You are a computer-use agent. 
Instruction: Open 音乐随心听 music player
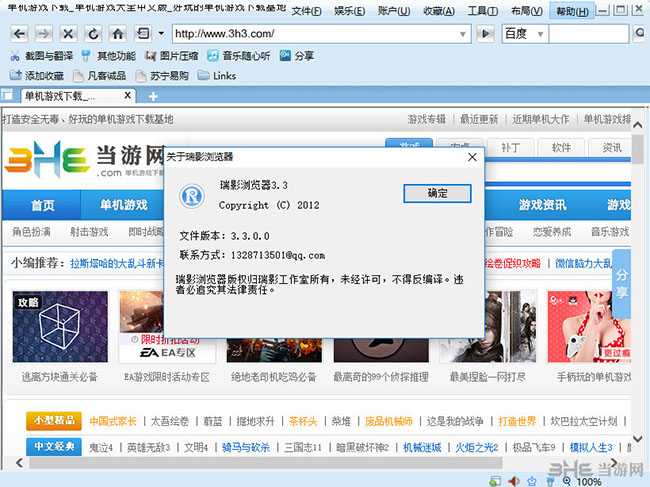[x=239, y=56]
